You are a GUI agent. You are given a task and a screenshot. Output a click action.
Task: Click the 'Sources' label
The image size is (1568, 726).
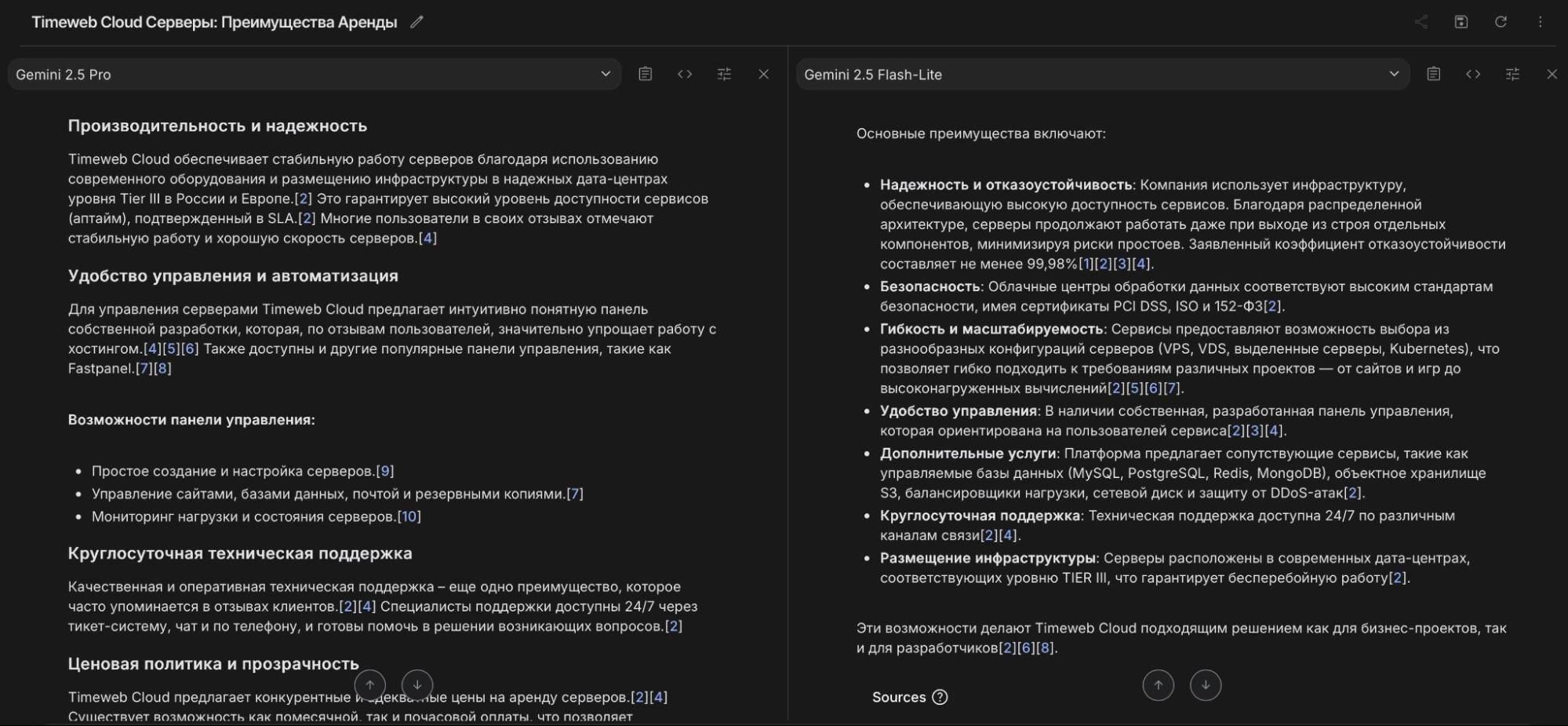899,697
